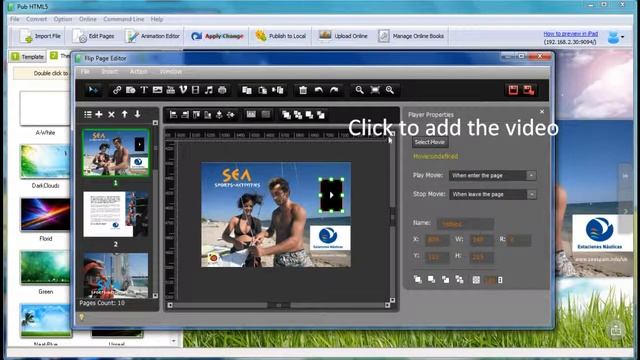Click the magnifier left of fit-to-window icon
The height and width of the screenshot is (360, 640).
tap(359, 90)
